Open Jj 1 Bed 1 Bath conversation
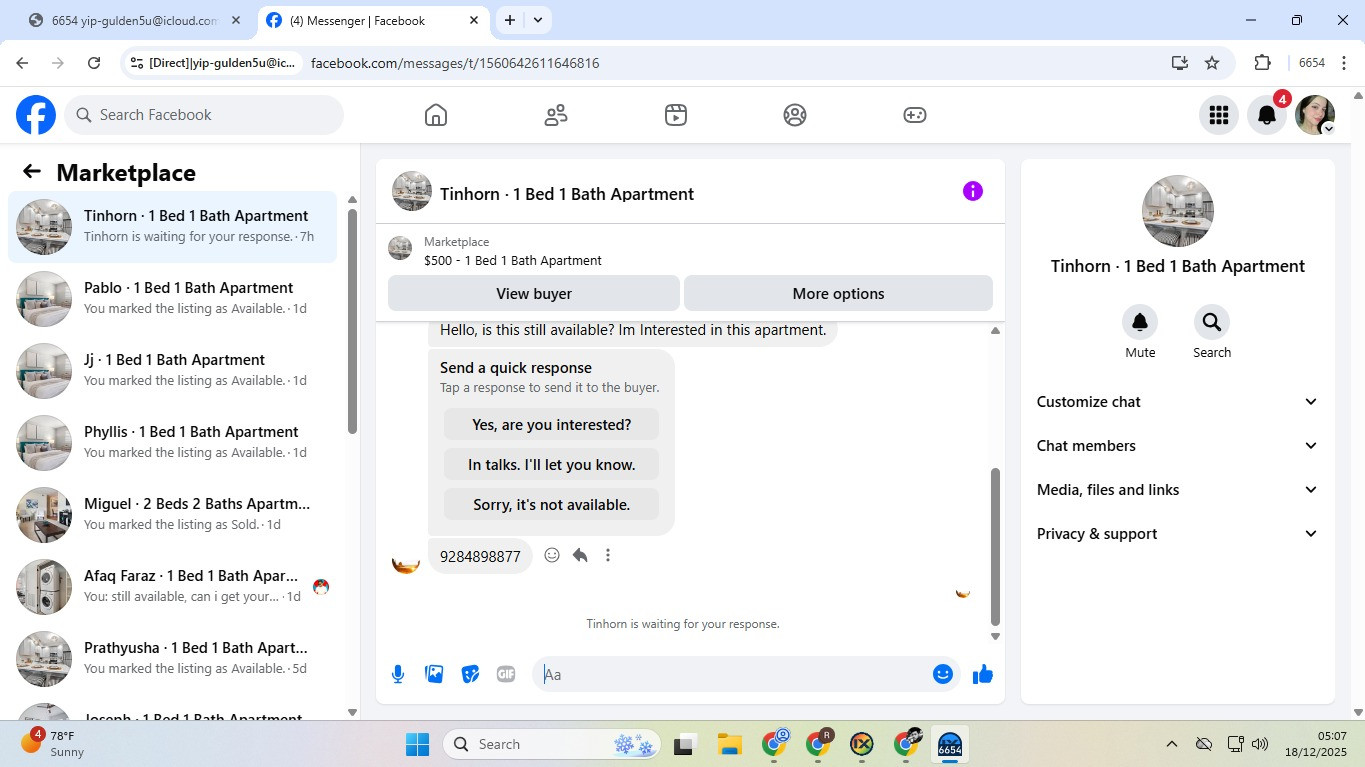Image resolution: width=1365 pixels, height=767 pixels. coord(172,371)
